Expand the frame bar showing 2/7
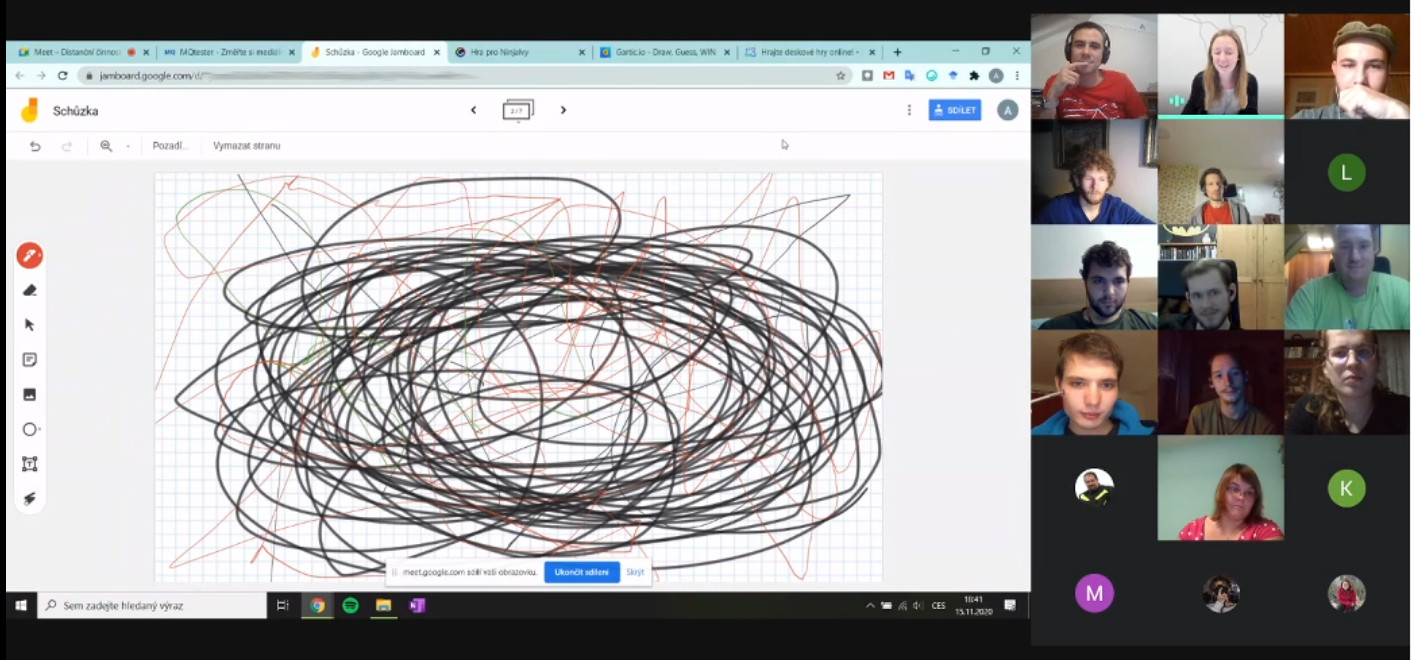 (517, 111)
